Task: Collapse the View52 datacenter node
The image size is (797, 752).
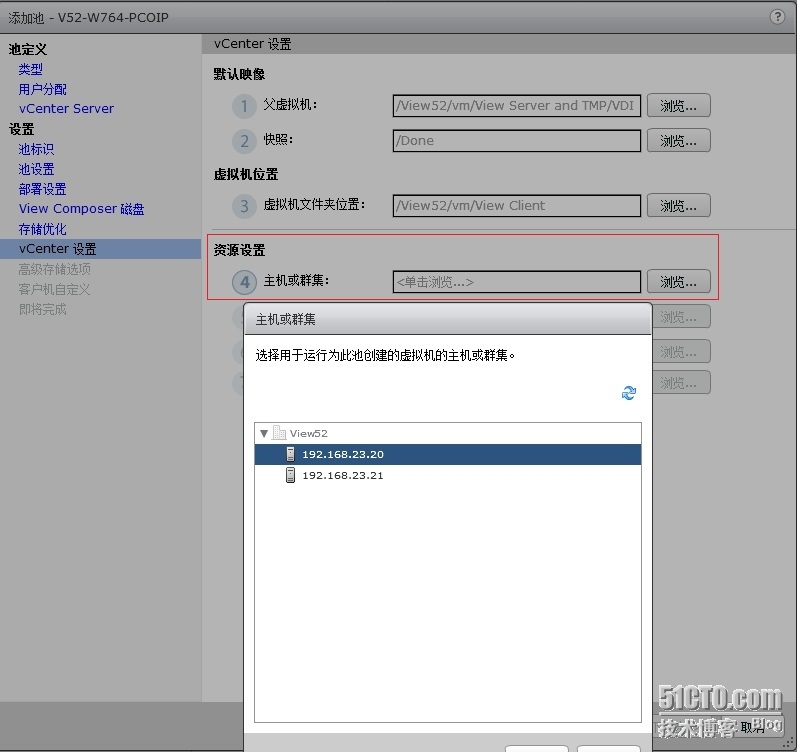Action: point(264,434)
